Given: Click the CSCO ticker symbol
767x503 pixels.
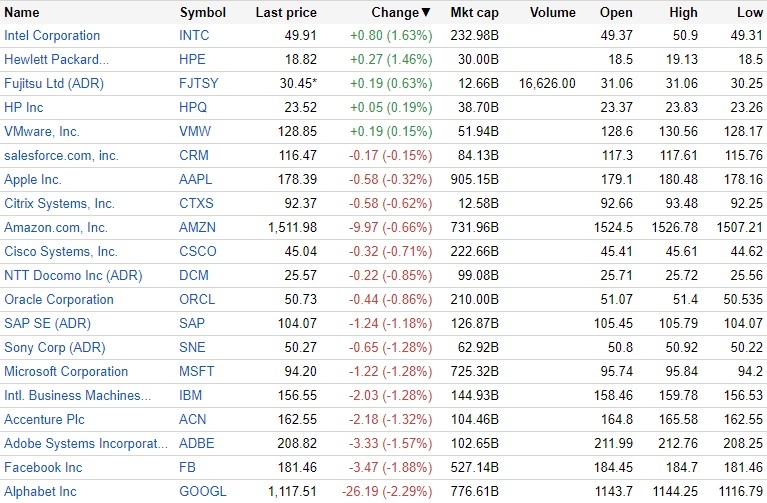Looking at the screenshot, I should [198, 252].
